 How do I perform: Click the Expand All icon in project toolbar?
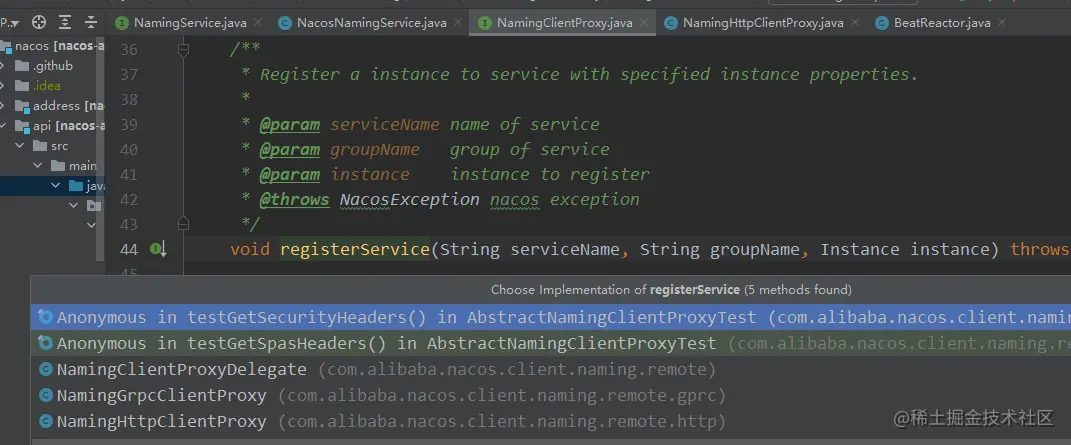[65, 23]
